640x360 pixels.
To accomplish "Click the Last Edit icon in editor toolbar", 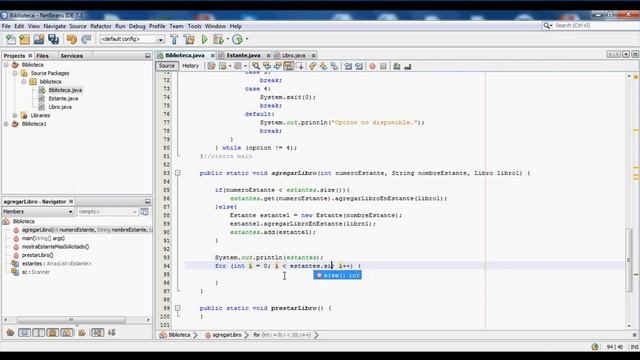I will (x=211, y=66).
